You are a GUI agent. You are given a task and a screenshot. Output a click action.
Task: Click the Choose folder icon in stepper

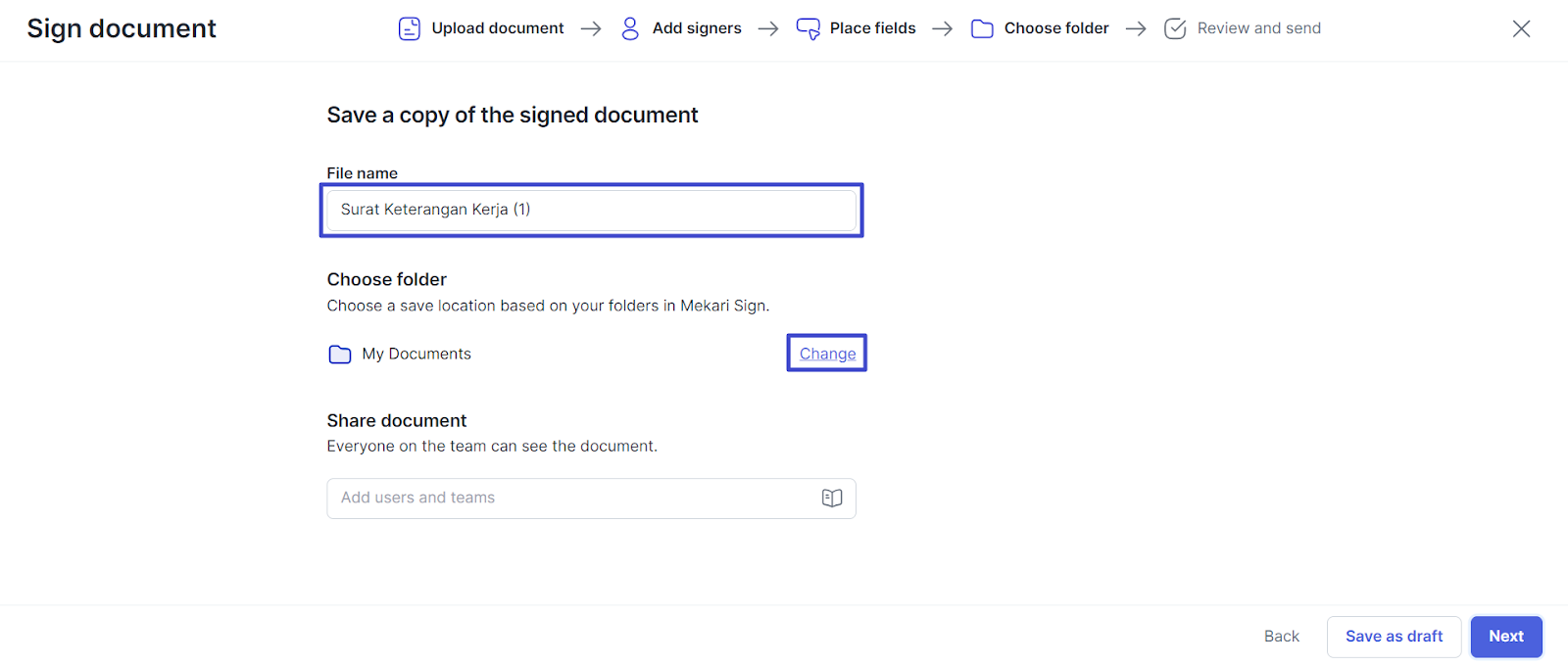pos(982,28)
